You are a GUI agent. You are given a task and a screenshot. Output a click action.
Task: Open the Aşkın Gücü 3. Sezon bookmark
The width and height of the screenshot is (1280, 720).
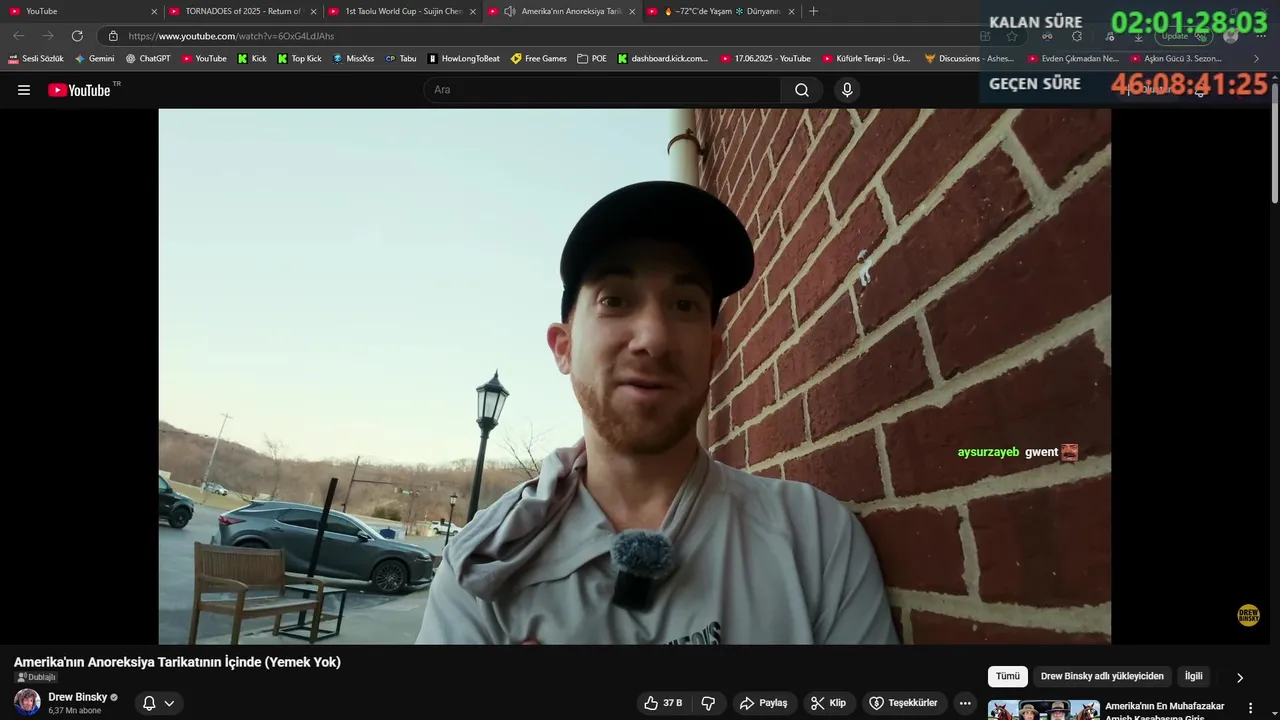coord(1175,58)
